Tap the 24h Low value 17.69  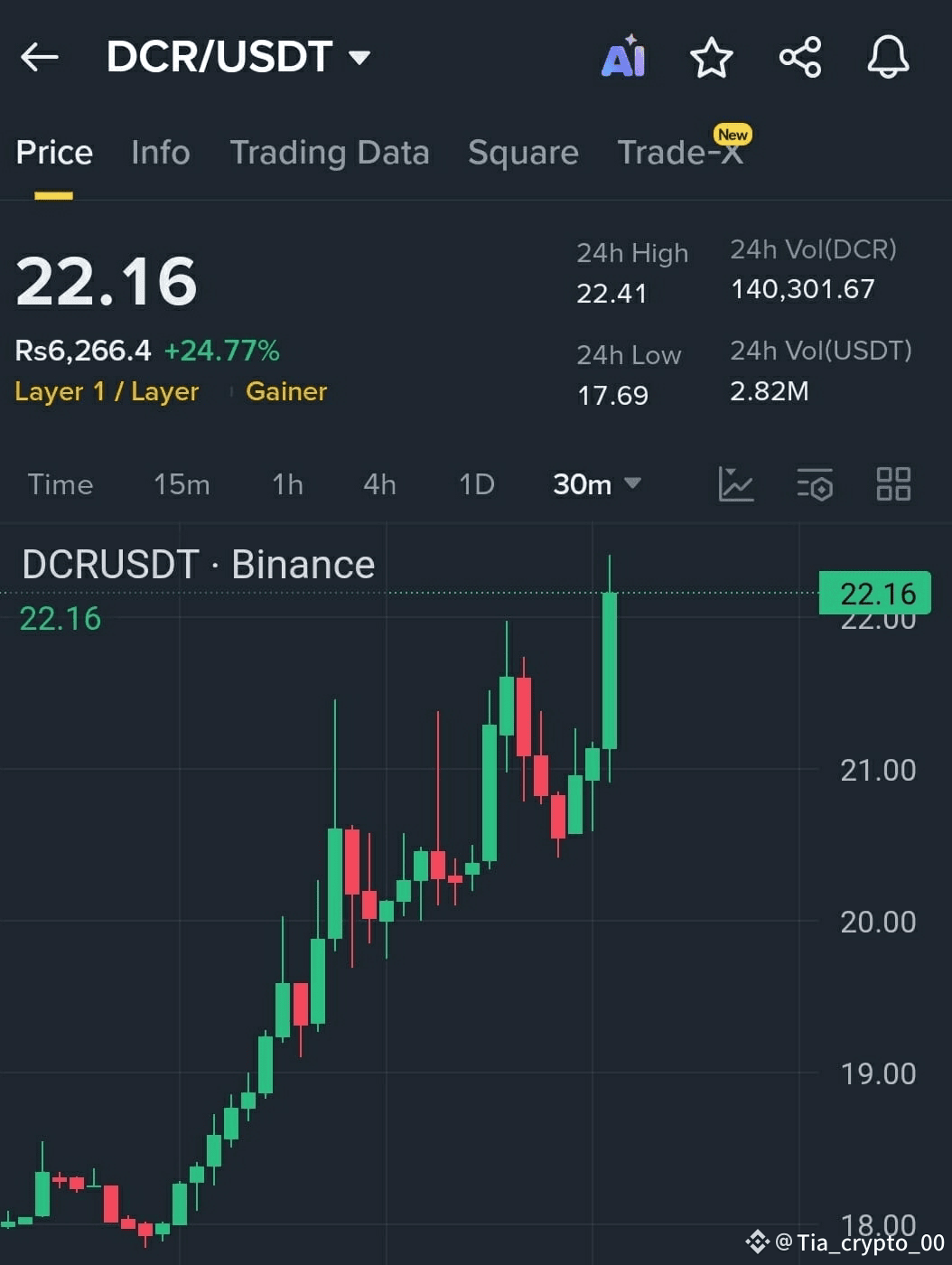(612, 395)
